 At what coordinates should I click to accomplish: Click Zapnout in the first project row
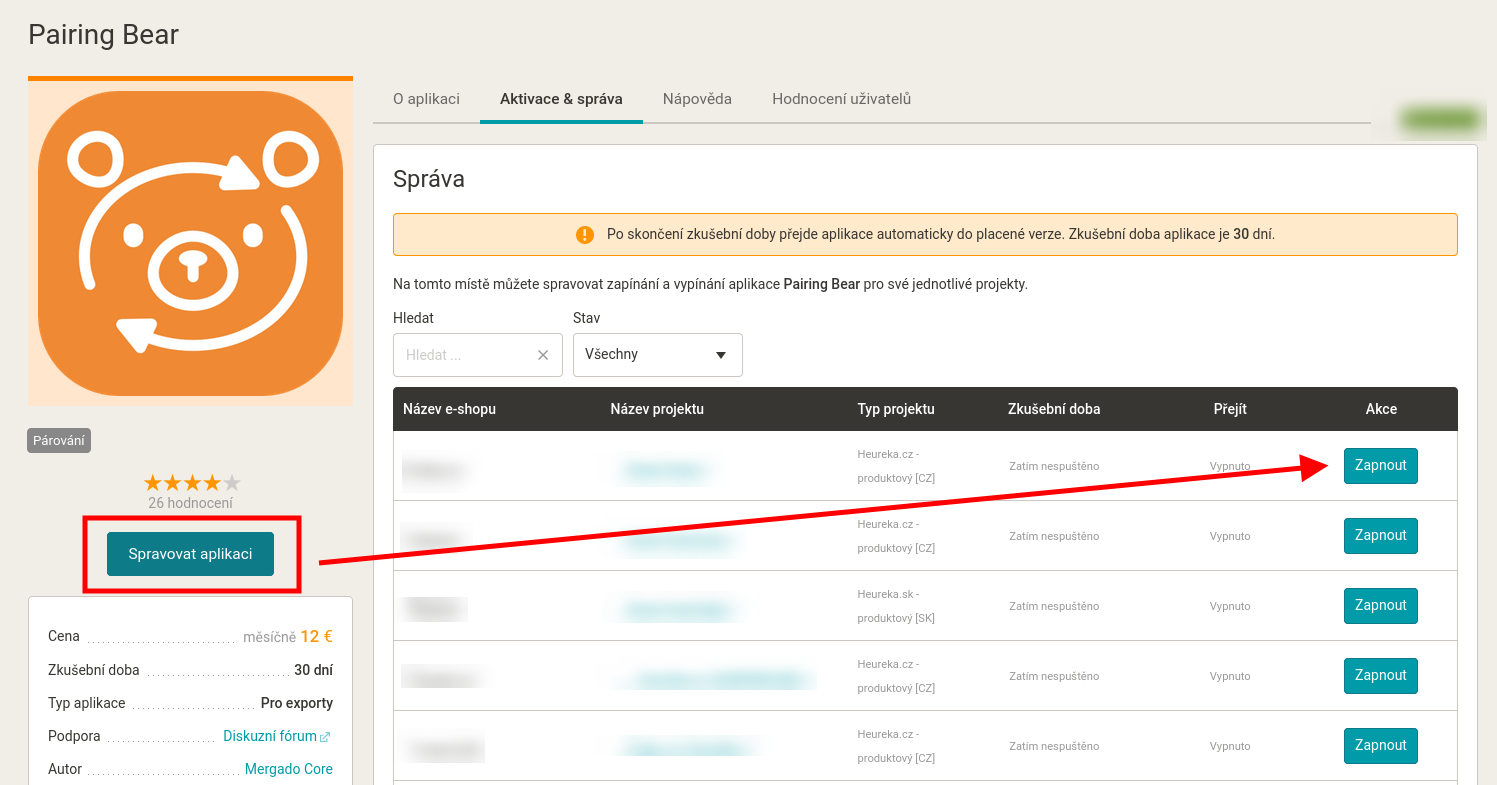click(x=1380, y=466)
